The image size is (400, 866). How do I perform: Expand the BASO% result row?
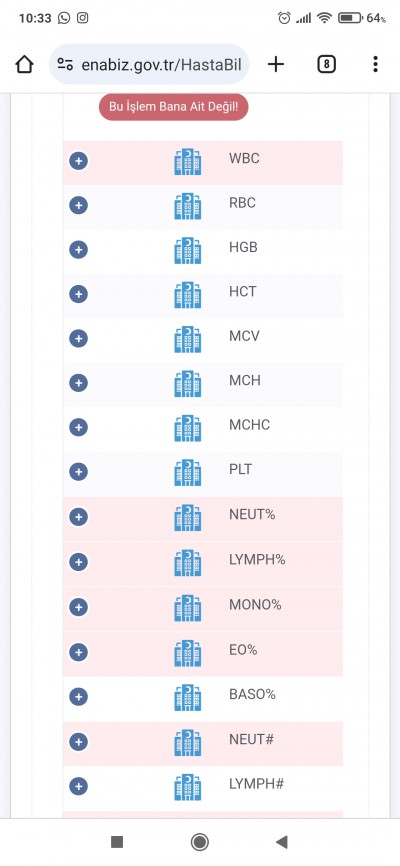click(78, 697)
